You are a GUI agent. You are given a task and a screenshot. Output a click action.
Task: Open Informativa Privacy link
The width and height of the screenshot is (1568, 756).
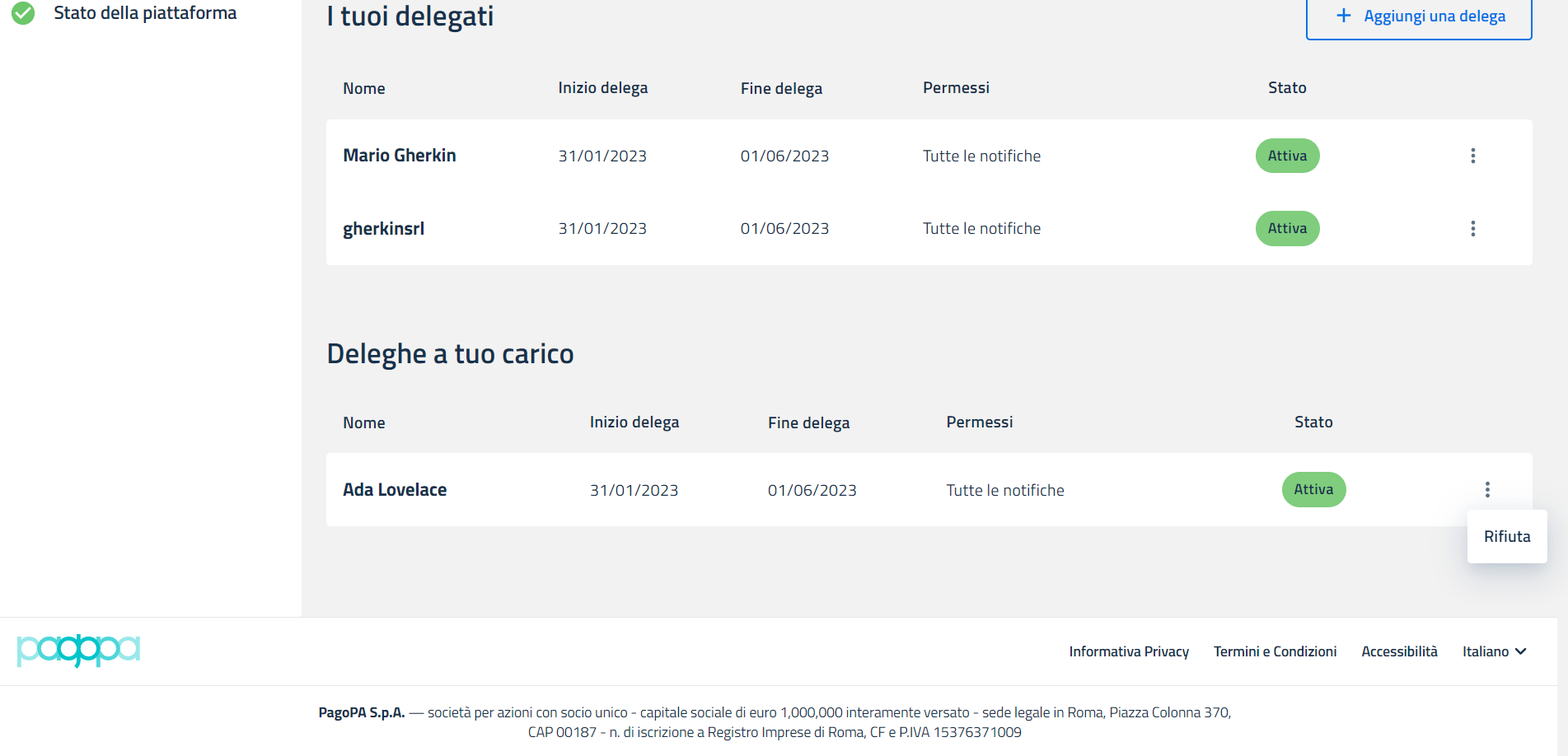point(1129,651)
